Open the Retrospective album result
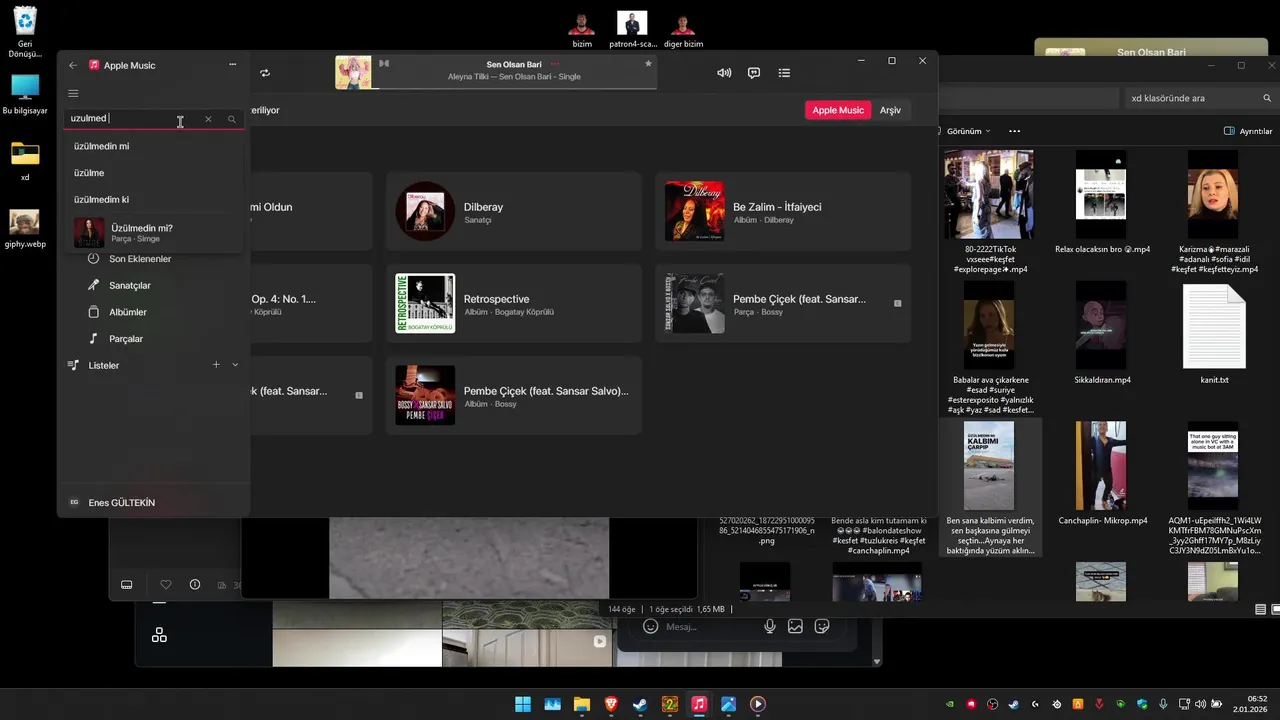This screenshot has height=720, width=1280. (x=514, y=303)
